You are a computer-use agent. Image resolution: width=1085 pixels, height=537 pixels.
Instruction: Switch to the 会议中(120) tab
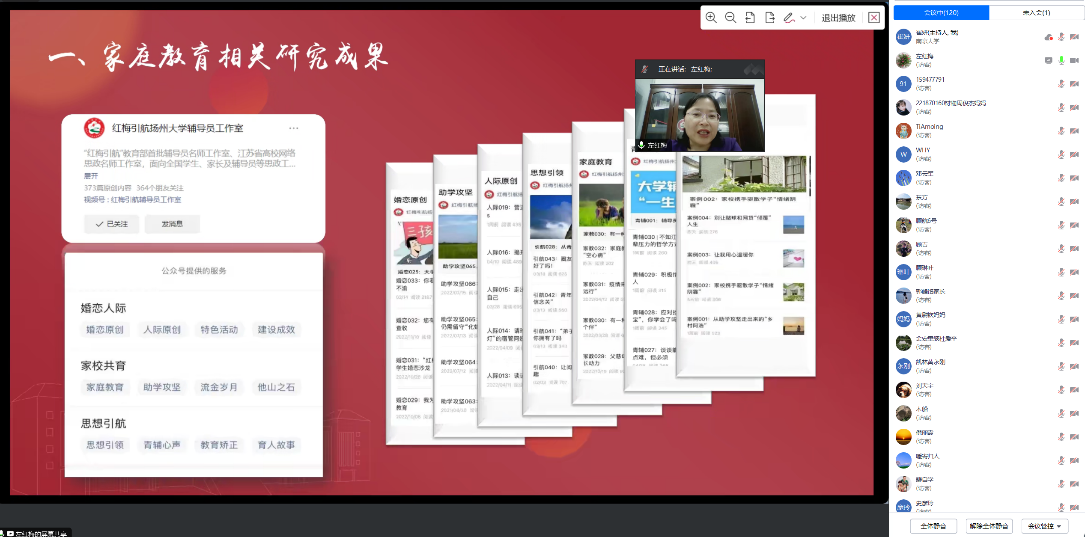click(x=941, y=12)
